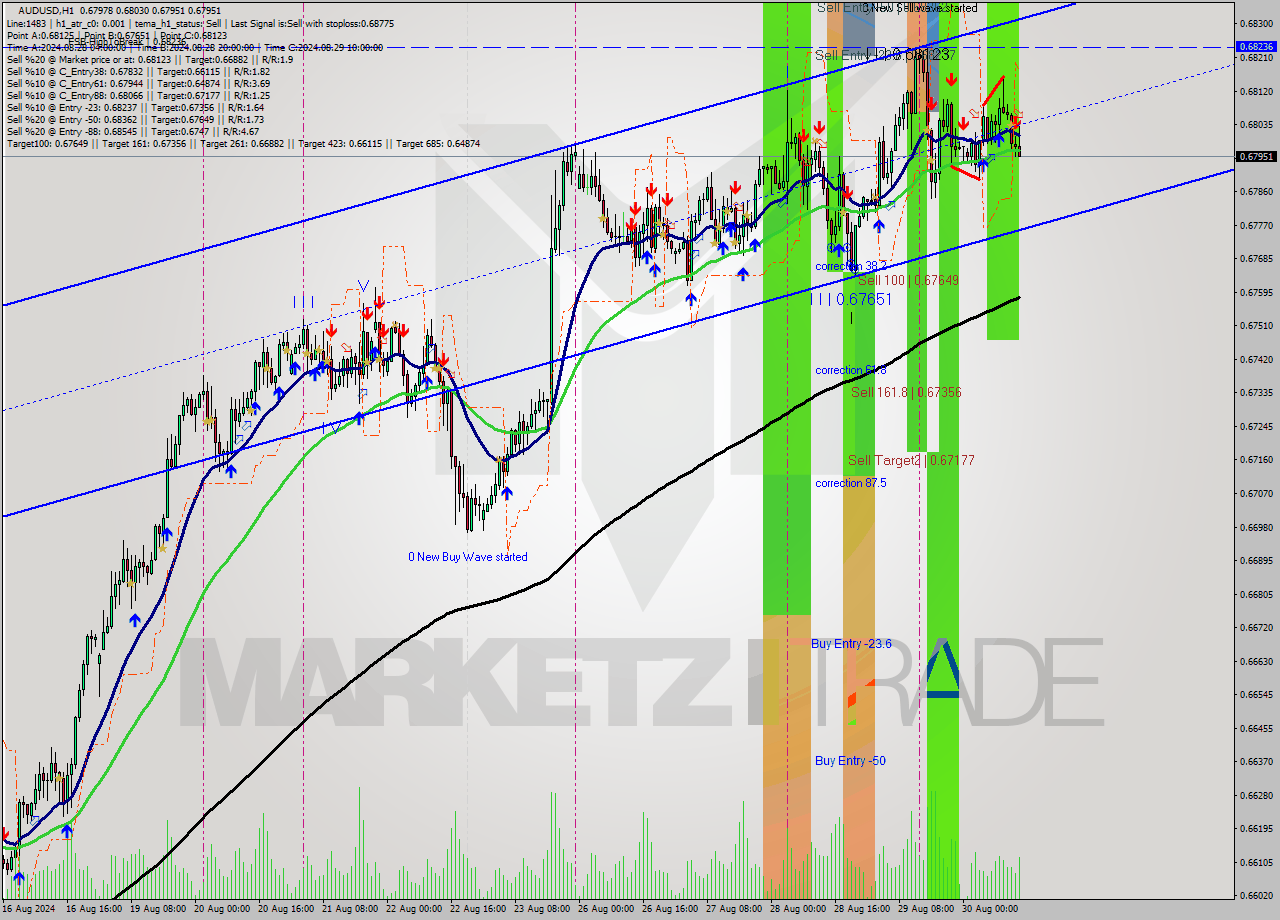Click the 0.67070 price axis label
Image resolution: width=1280 pixels, height=920 pixels.
(x=1256, y=493)
